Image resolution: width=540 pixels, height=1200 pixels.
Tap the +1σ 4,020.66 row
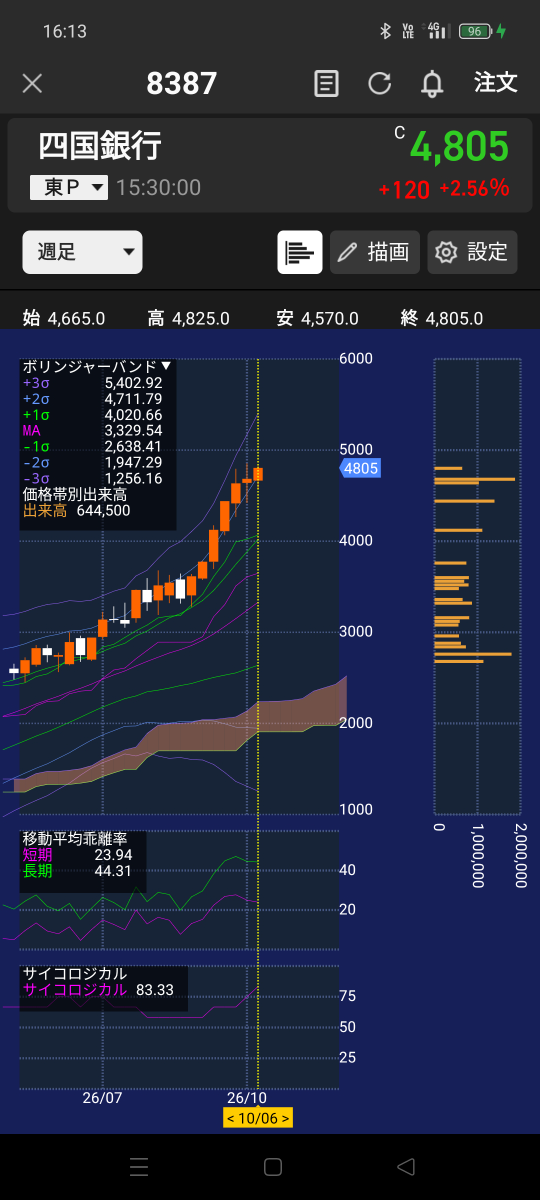[x=92, y=415]
